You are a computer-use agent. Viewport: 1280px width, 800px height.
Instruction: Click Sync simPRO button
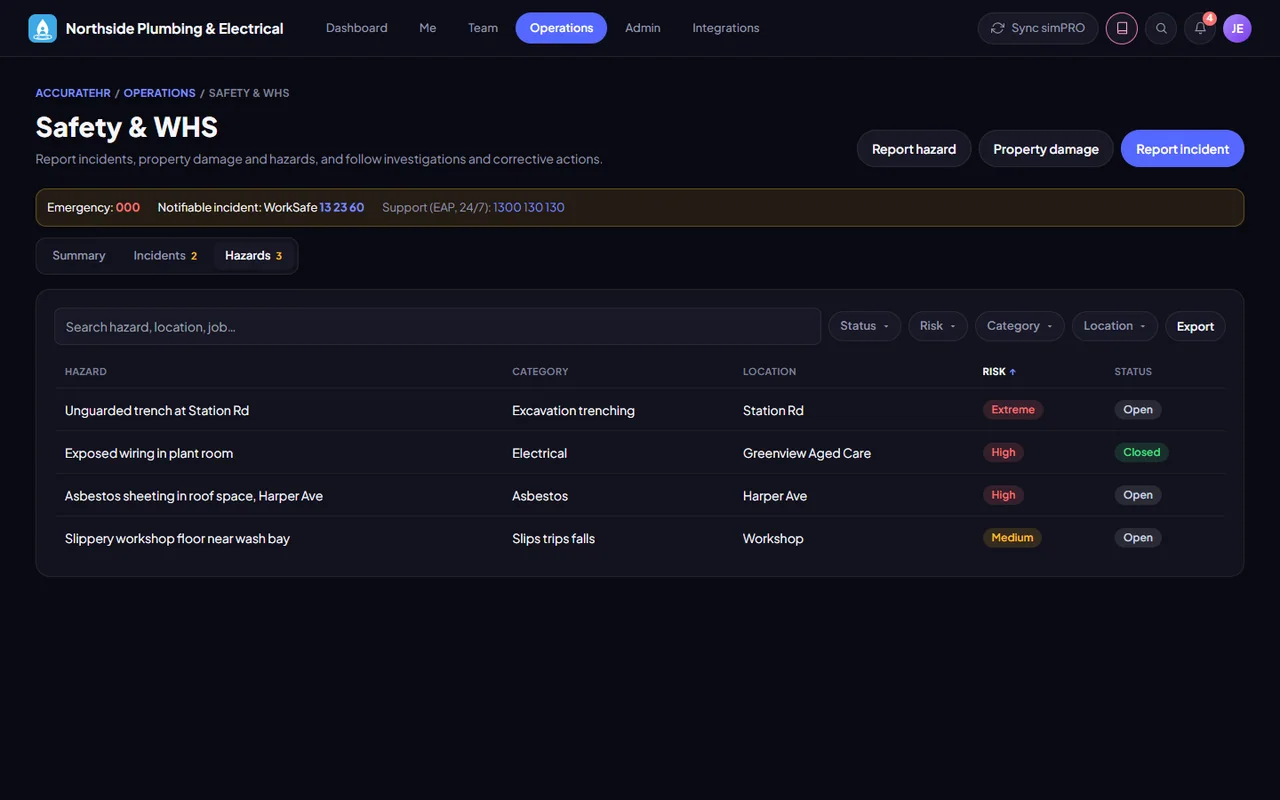(1038, 28)
